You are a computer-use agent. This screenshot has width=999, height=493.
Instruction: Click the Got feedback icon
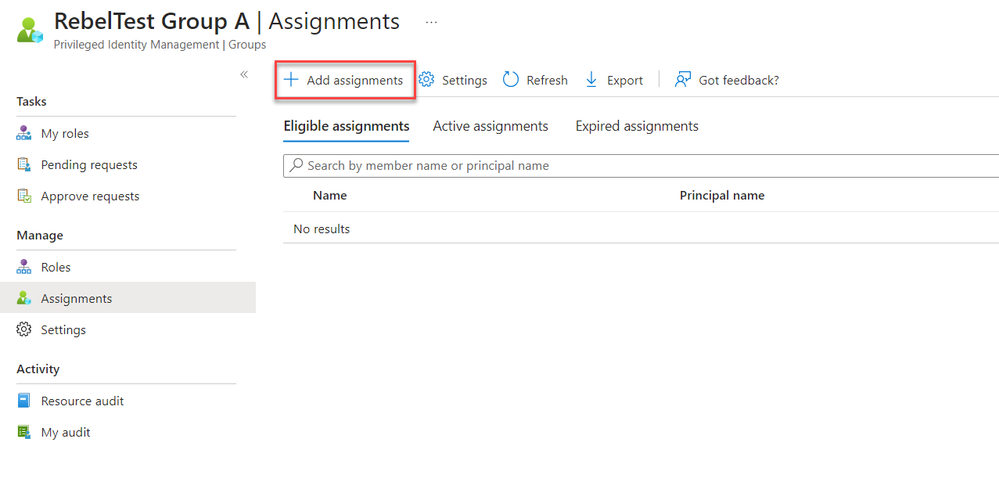pyautogui.click(x=683, y=80)
